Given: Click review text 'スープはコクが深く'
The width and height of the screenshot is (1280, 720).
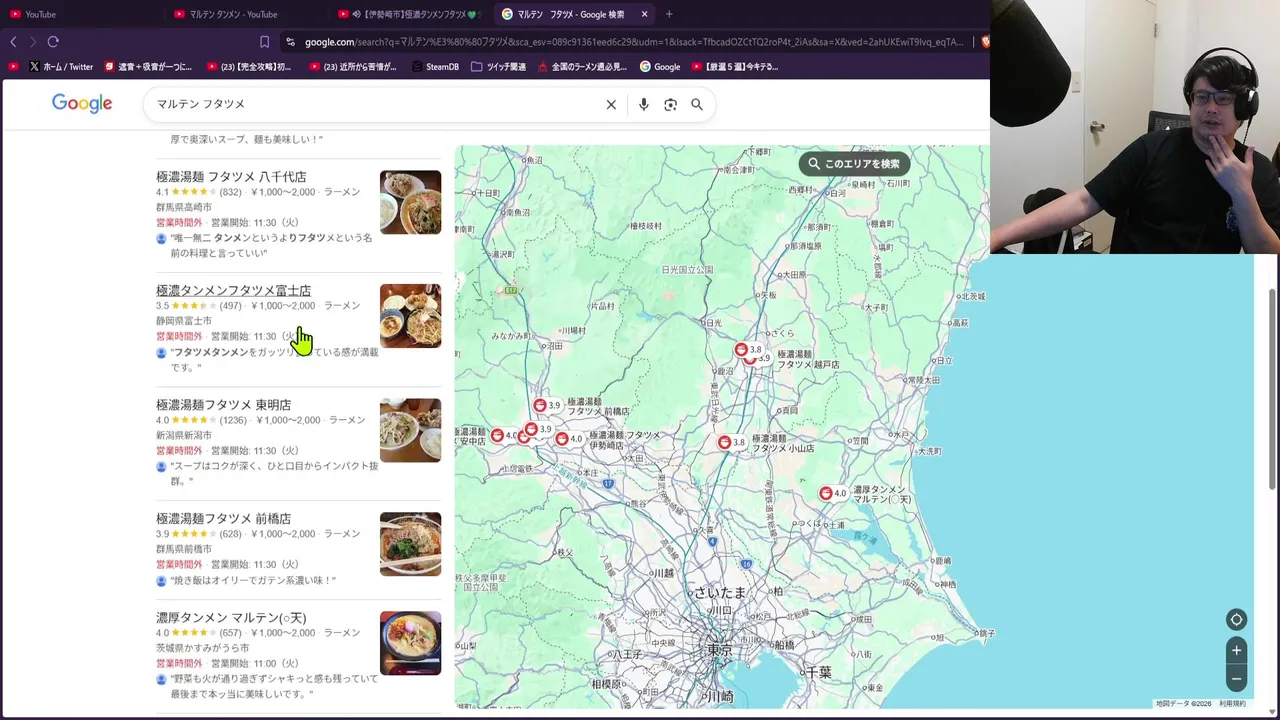Looking at the screenshot, I should [x=274, y=473].
